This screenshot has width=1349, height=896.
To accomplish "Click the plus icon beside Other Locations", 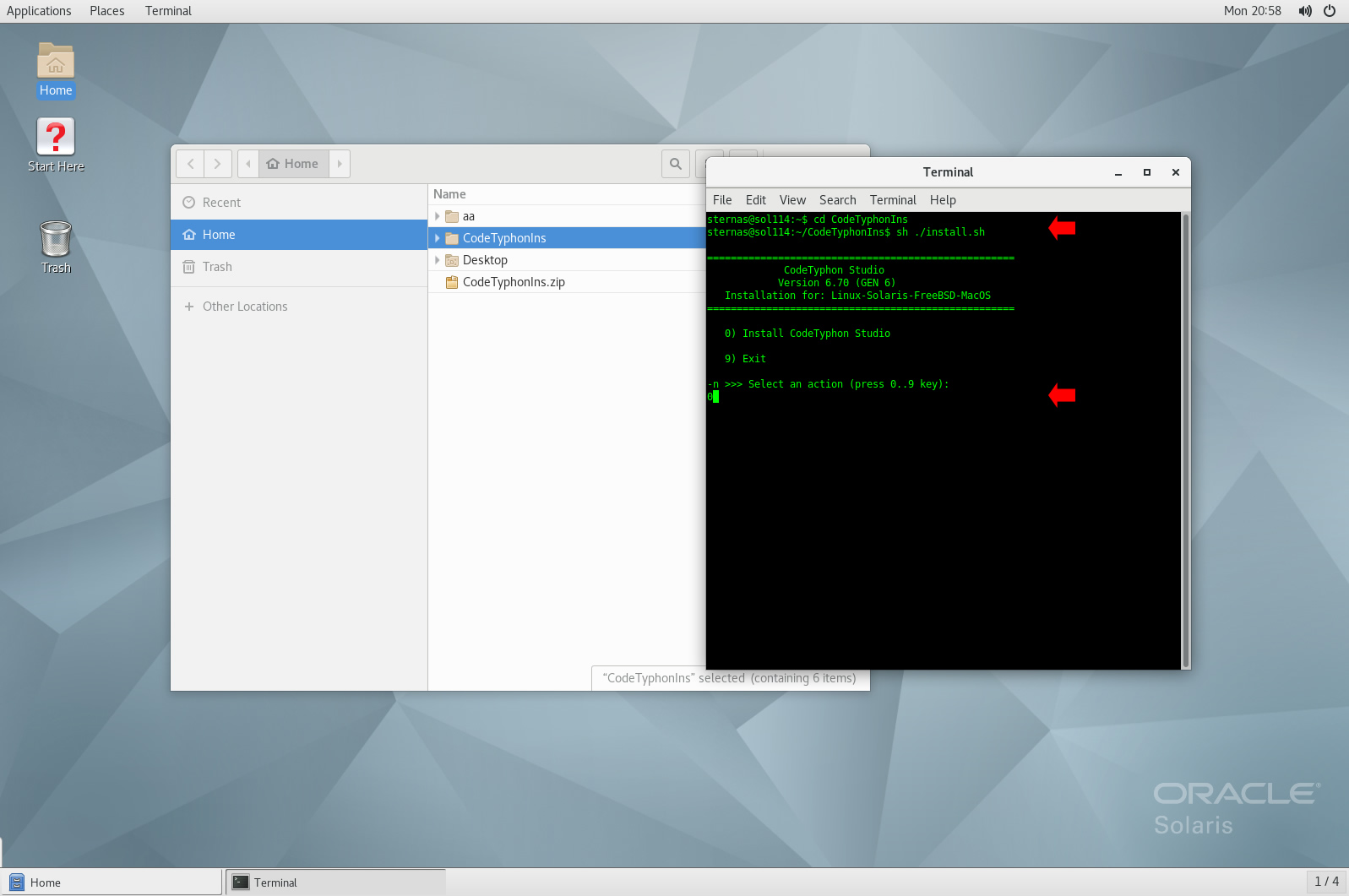I will [x=189, y=307].
